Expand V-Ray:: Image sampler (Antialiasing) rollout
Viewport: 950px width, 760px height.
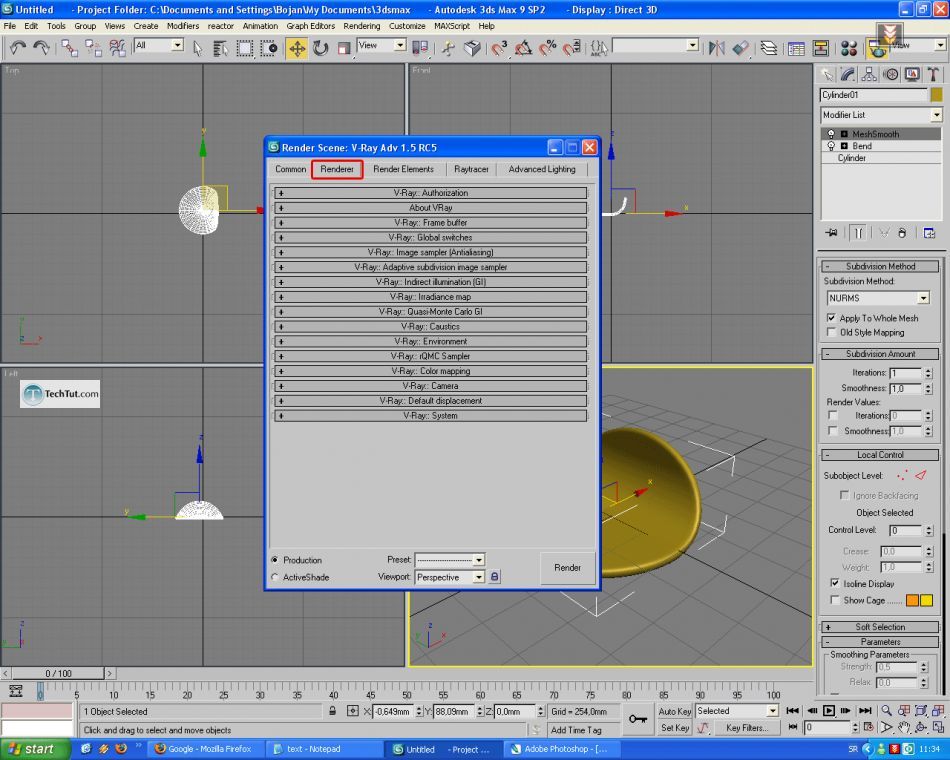tap(430, 252)
